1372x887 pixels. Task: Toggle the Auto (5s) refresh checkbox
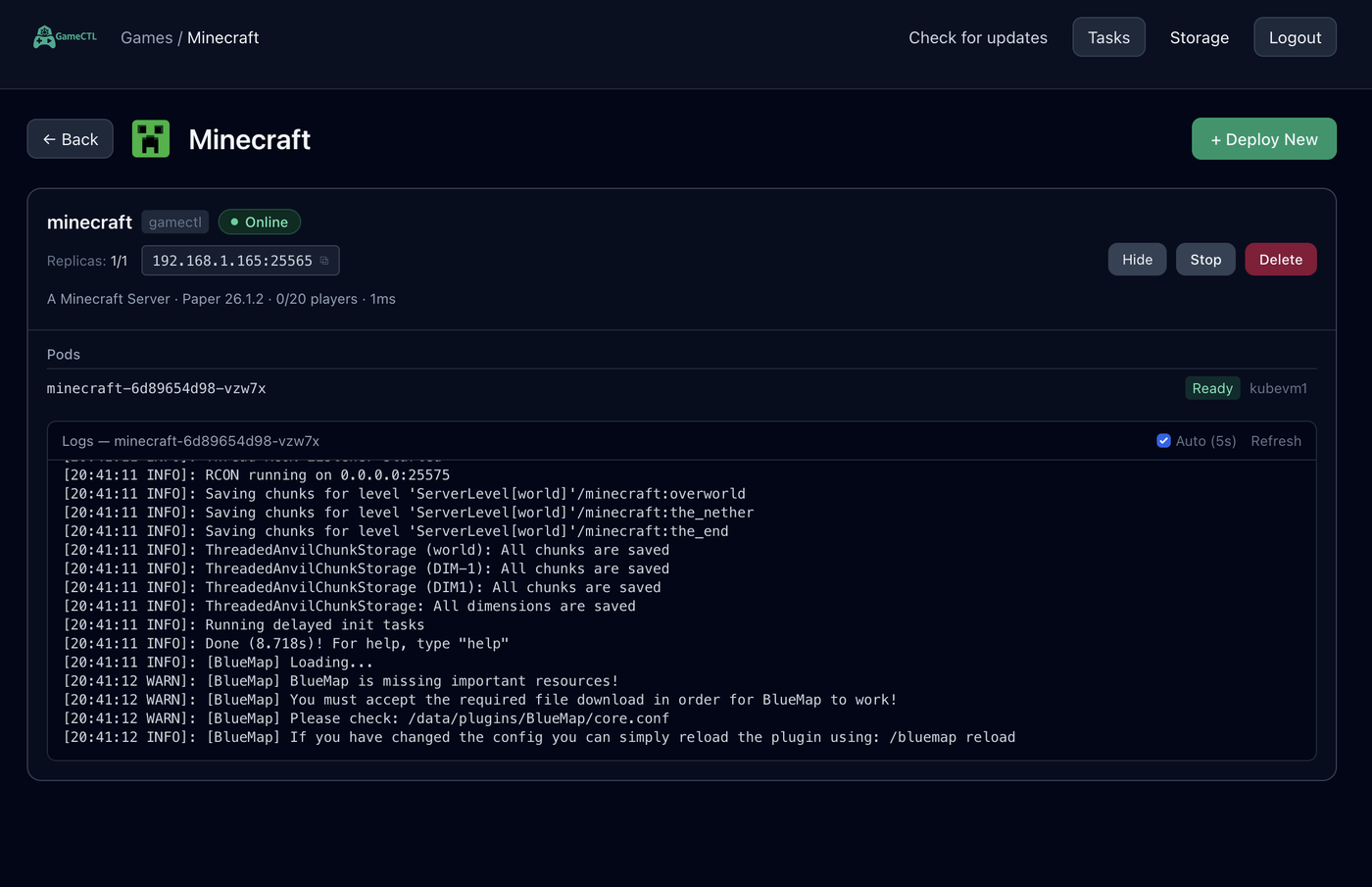pos(1163,441)
